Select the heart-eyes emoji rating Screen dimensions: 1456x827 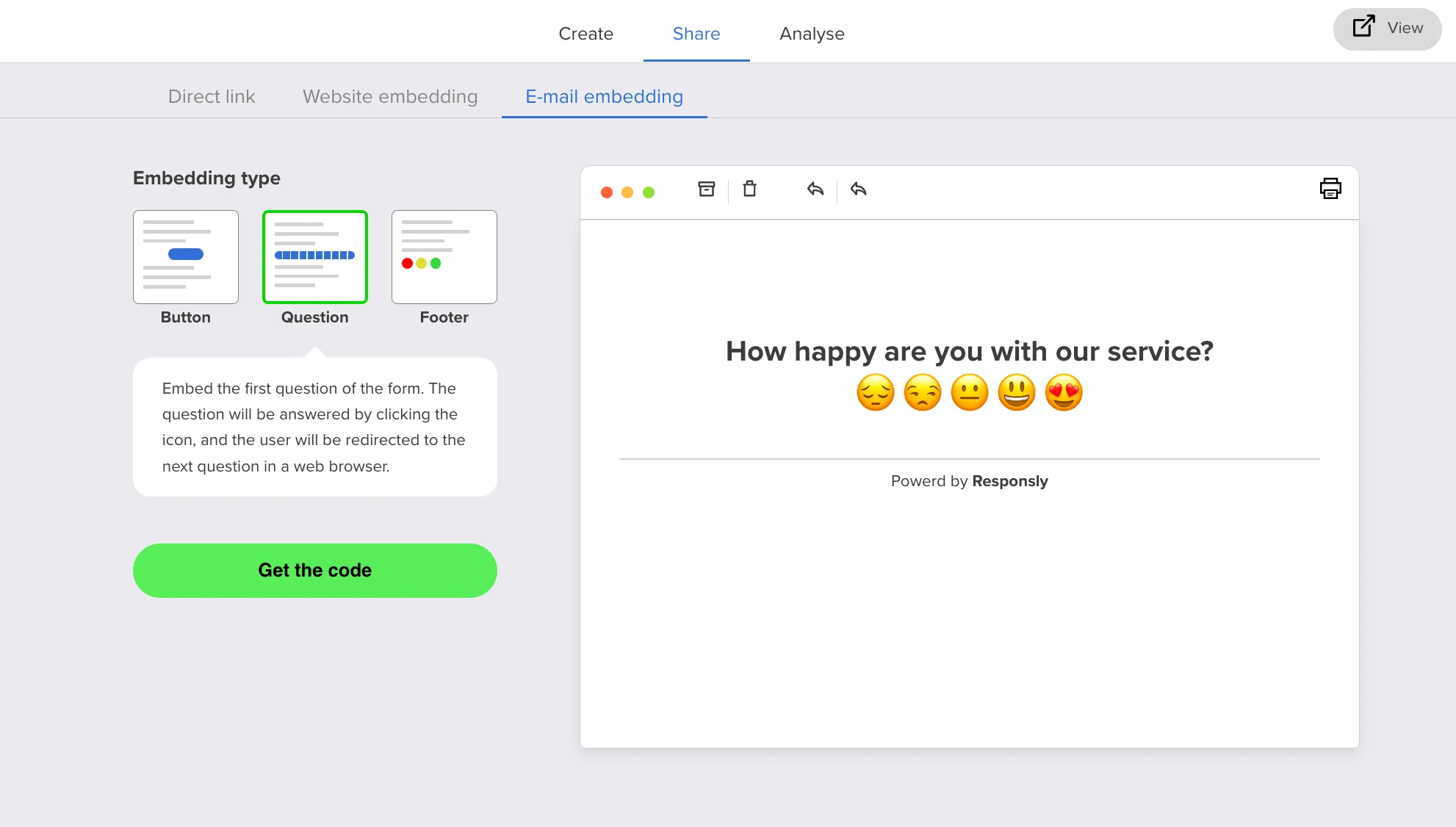(1064, 392)
